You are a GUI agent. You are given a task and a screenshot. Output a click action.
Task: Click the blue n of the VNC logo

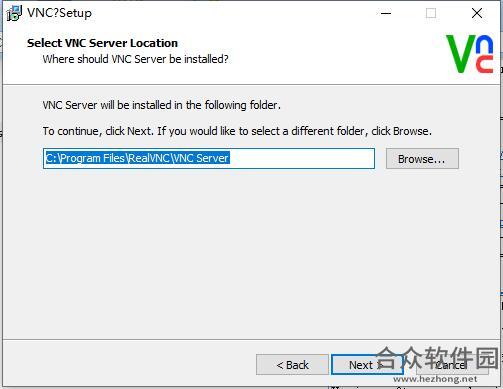[484, 44]
